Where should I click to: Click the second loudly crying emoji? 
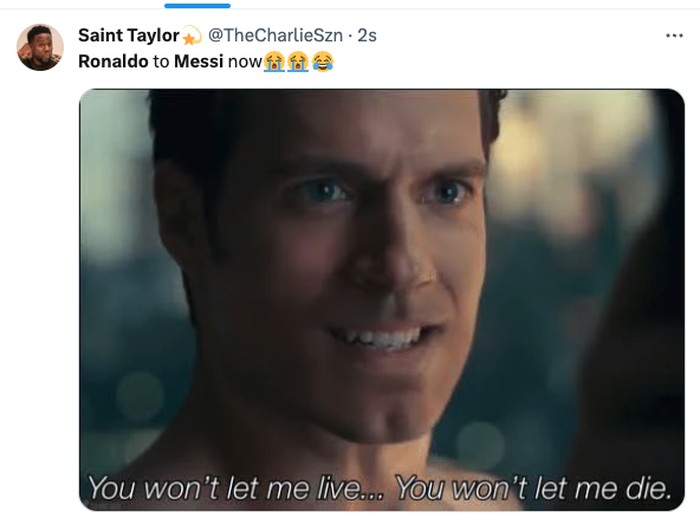298,61
